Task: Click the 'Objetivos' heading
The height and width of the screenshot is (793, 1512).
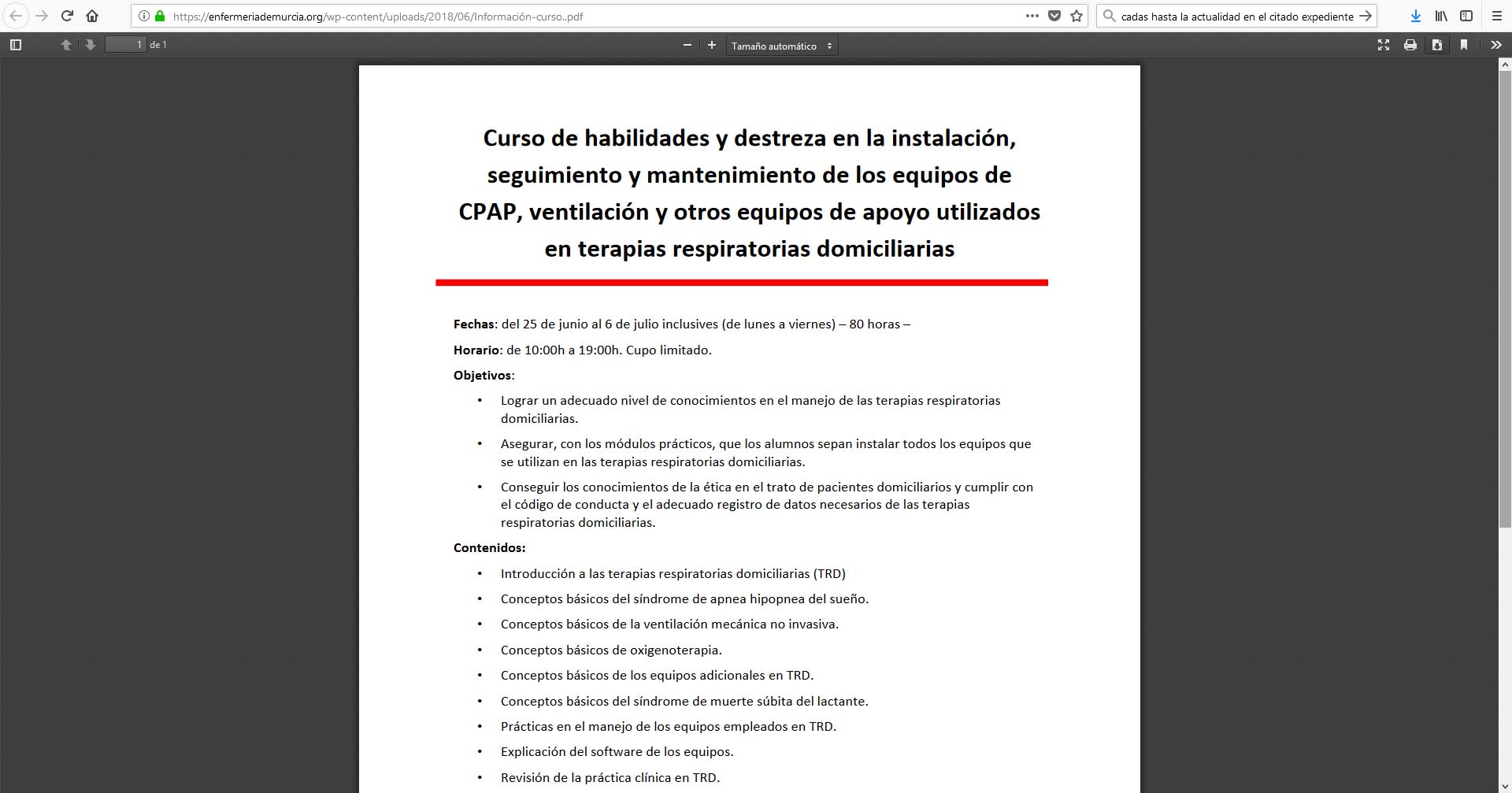Action: tap(483, 376)
